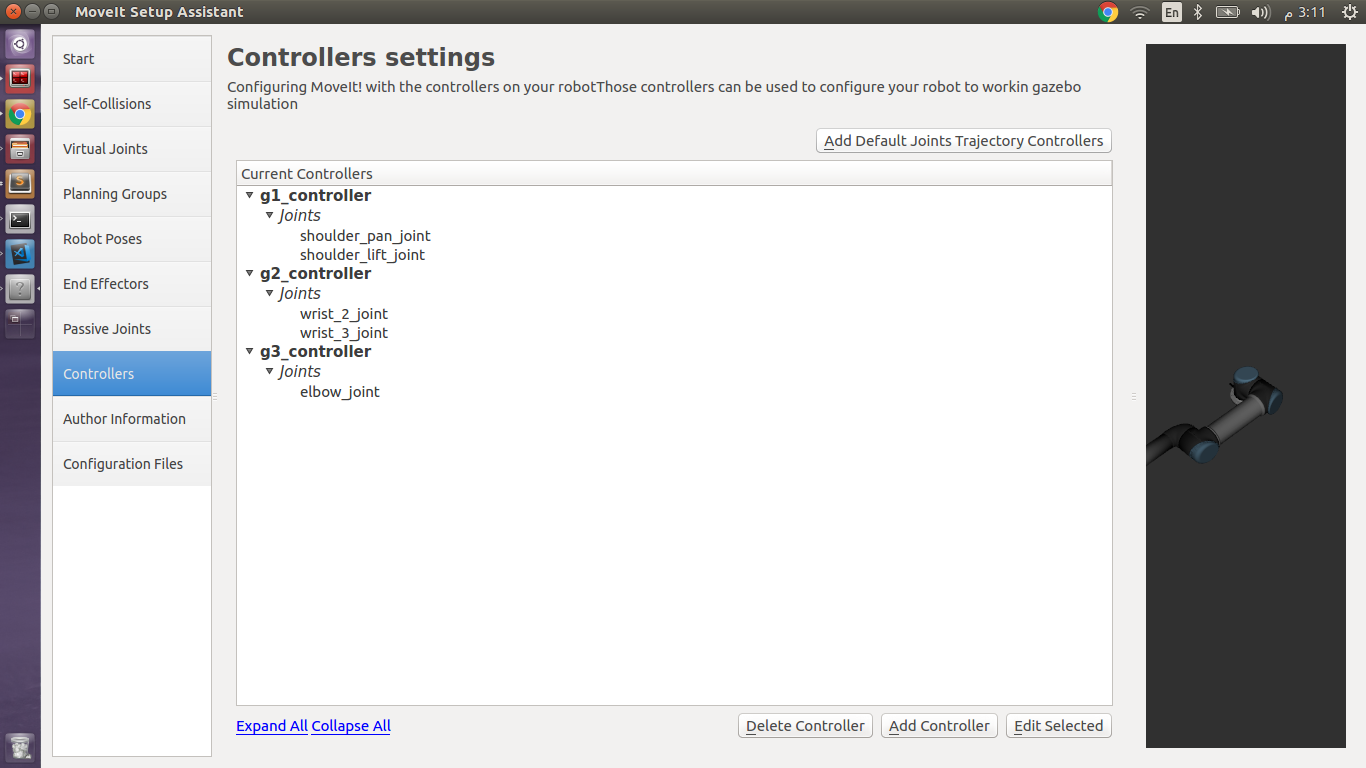The width and height of the screenshot is (1366, 768).
Task: Open the clock showing 3:11
Action: (x=1304, y=12)
